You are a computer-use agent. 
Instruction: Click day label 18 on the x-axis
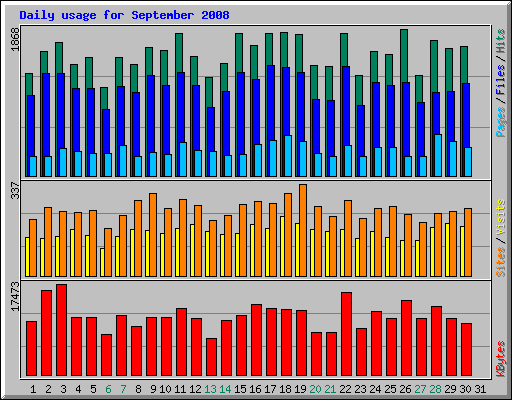coord(285,389)
